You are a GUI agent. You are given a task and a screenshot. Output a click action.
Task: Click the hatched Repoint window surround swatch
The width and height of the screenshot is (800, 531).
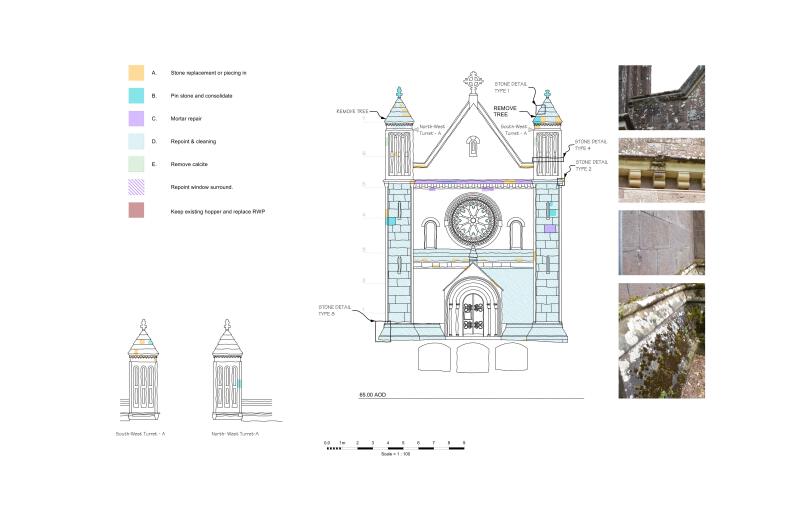136,187
